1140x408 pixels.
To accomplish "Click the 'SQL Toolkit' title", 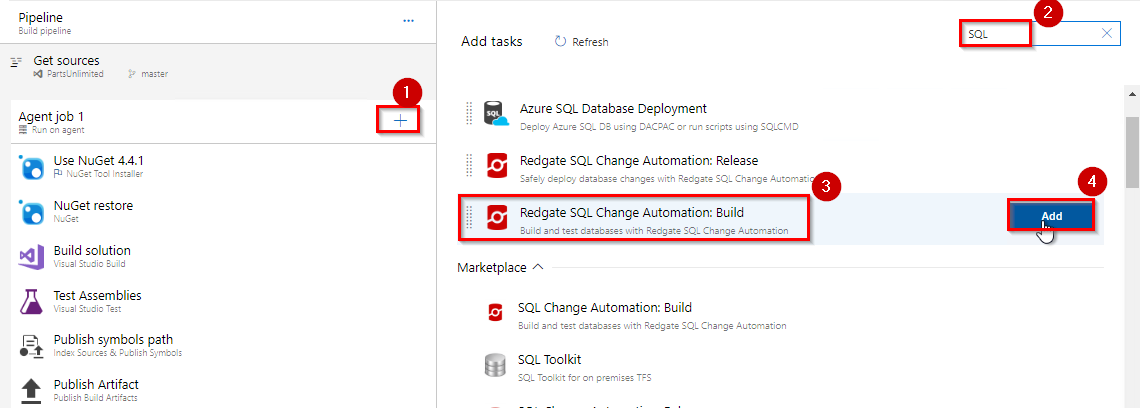I will pos(549,359).
